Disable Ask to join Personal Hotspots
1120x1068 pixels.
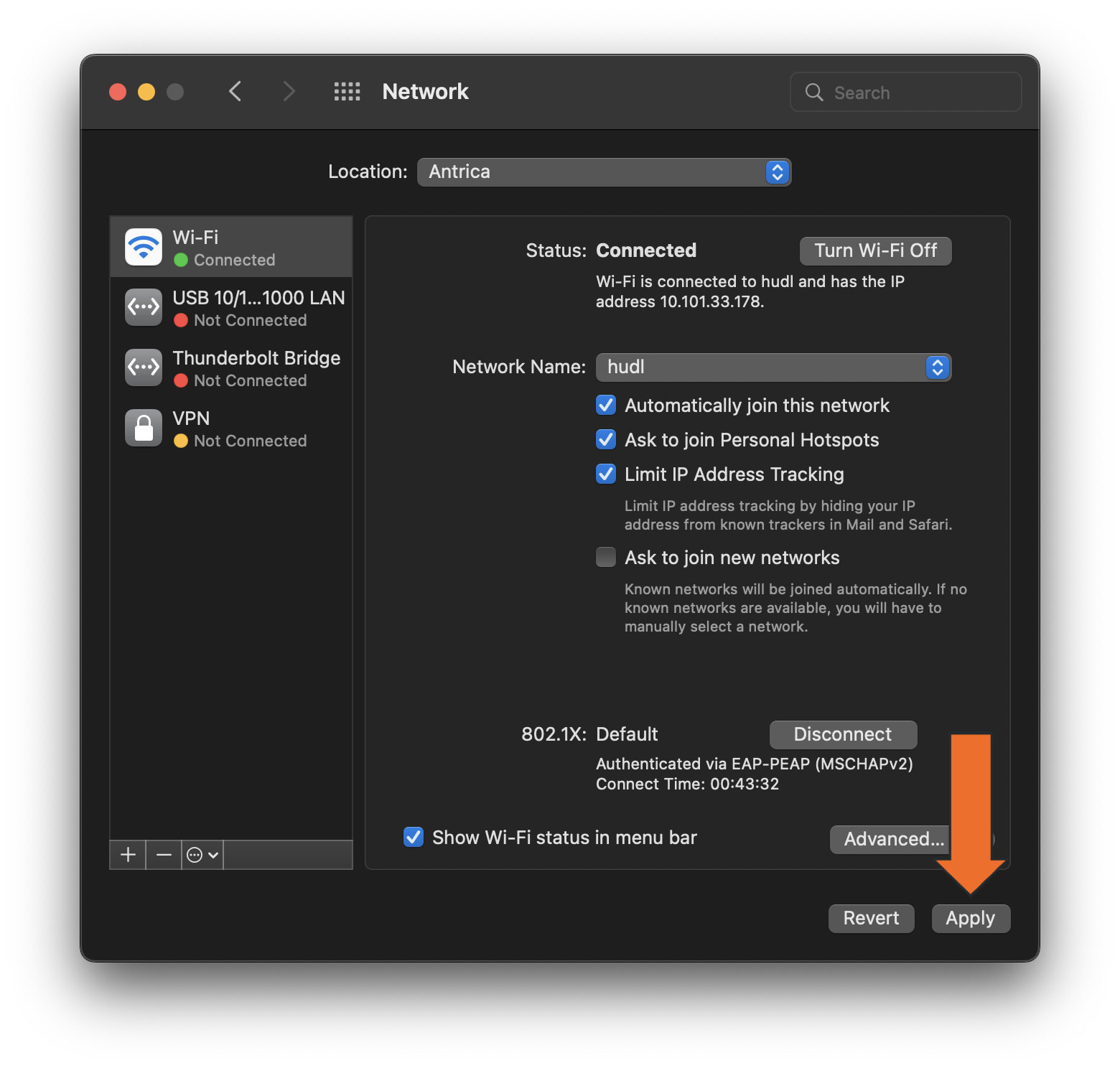tap(605, 439)
